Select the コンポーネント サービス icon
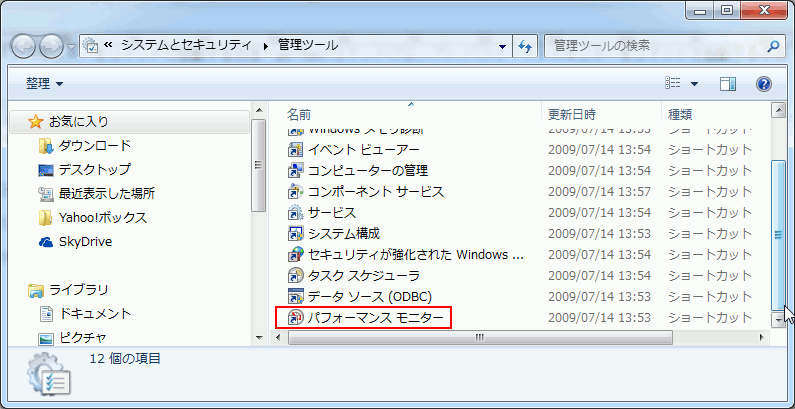The height and width of the screenshot is (409, 795). [295, 191]
